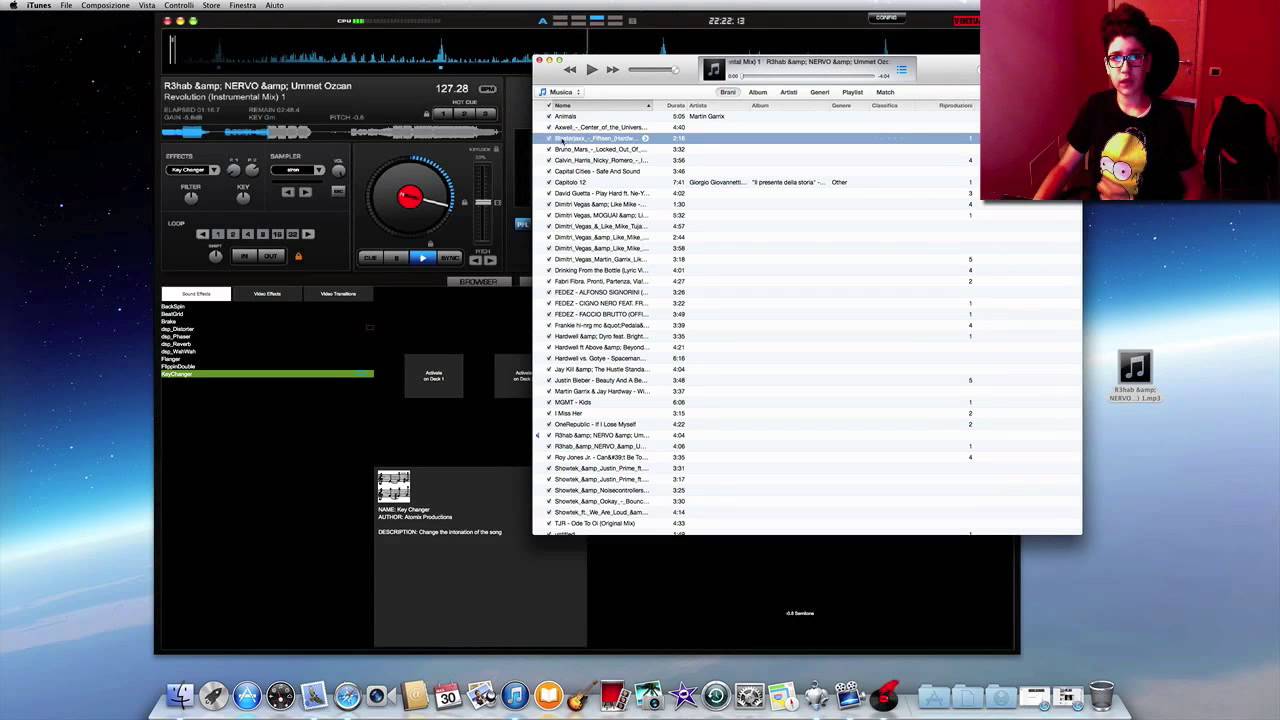Uncheck the Axwell Center of the Universe checkbox

click(548, 127)
